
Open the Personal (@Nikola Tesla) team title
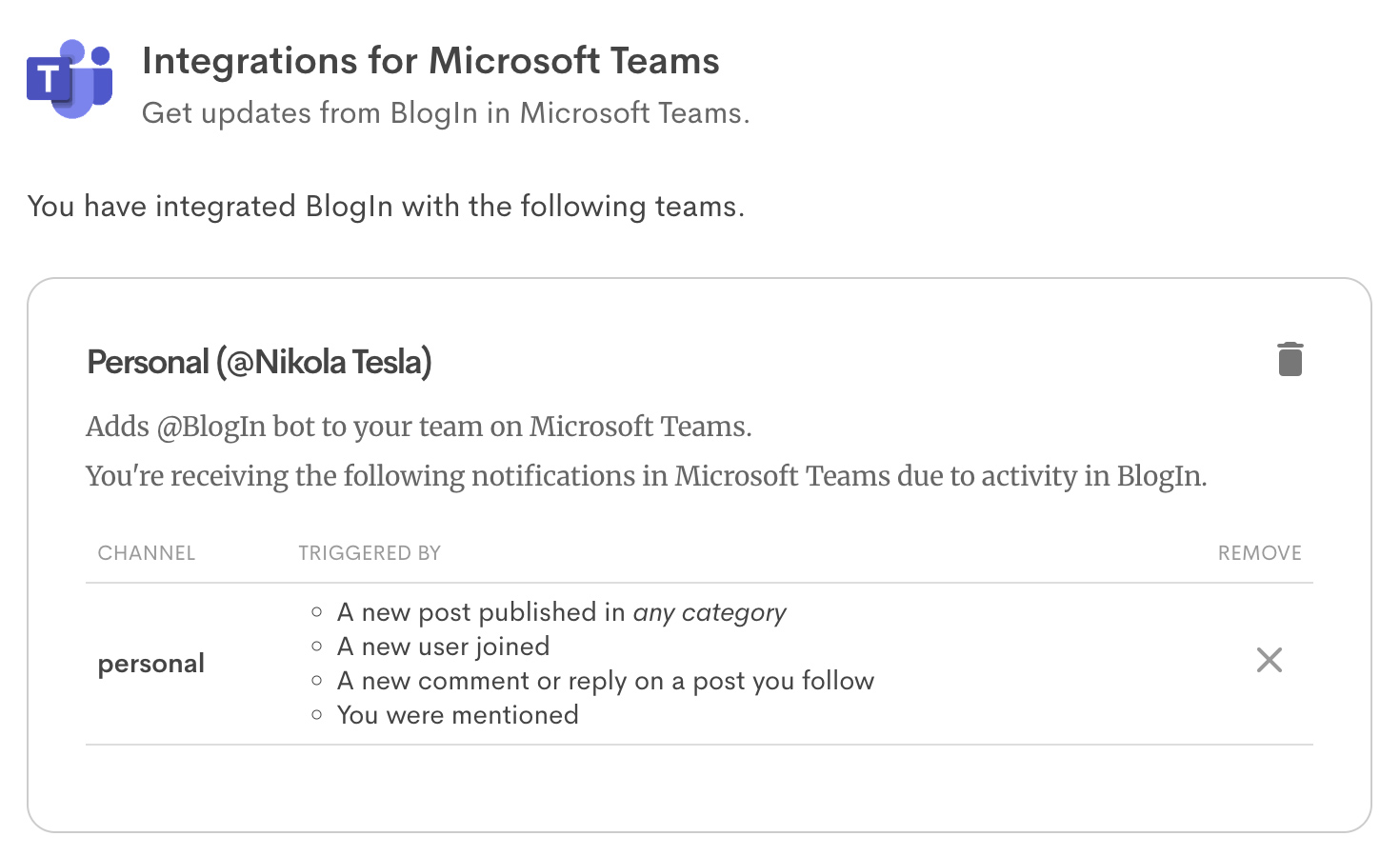tap(259, 363)
